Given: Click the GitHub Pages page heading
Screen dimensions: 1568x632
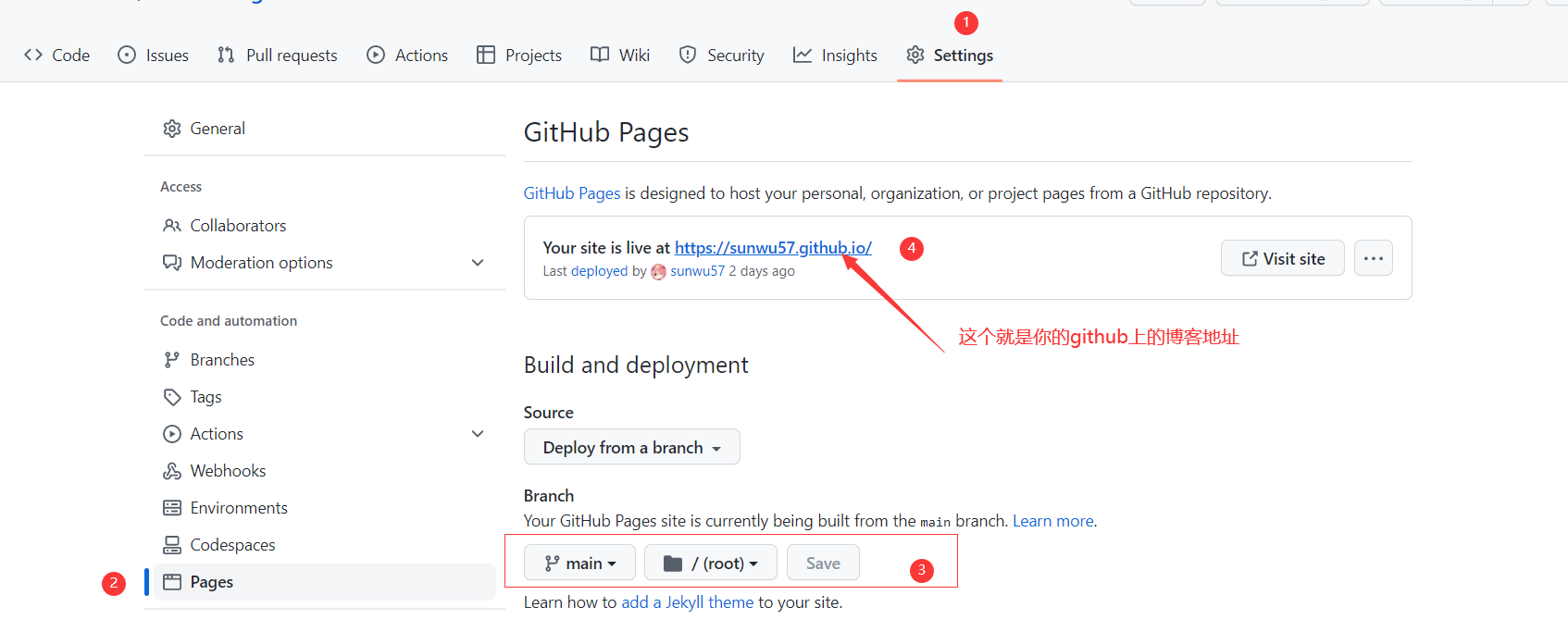Looking at the screenshot, I should [606, 132].
